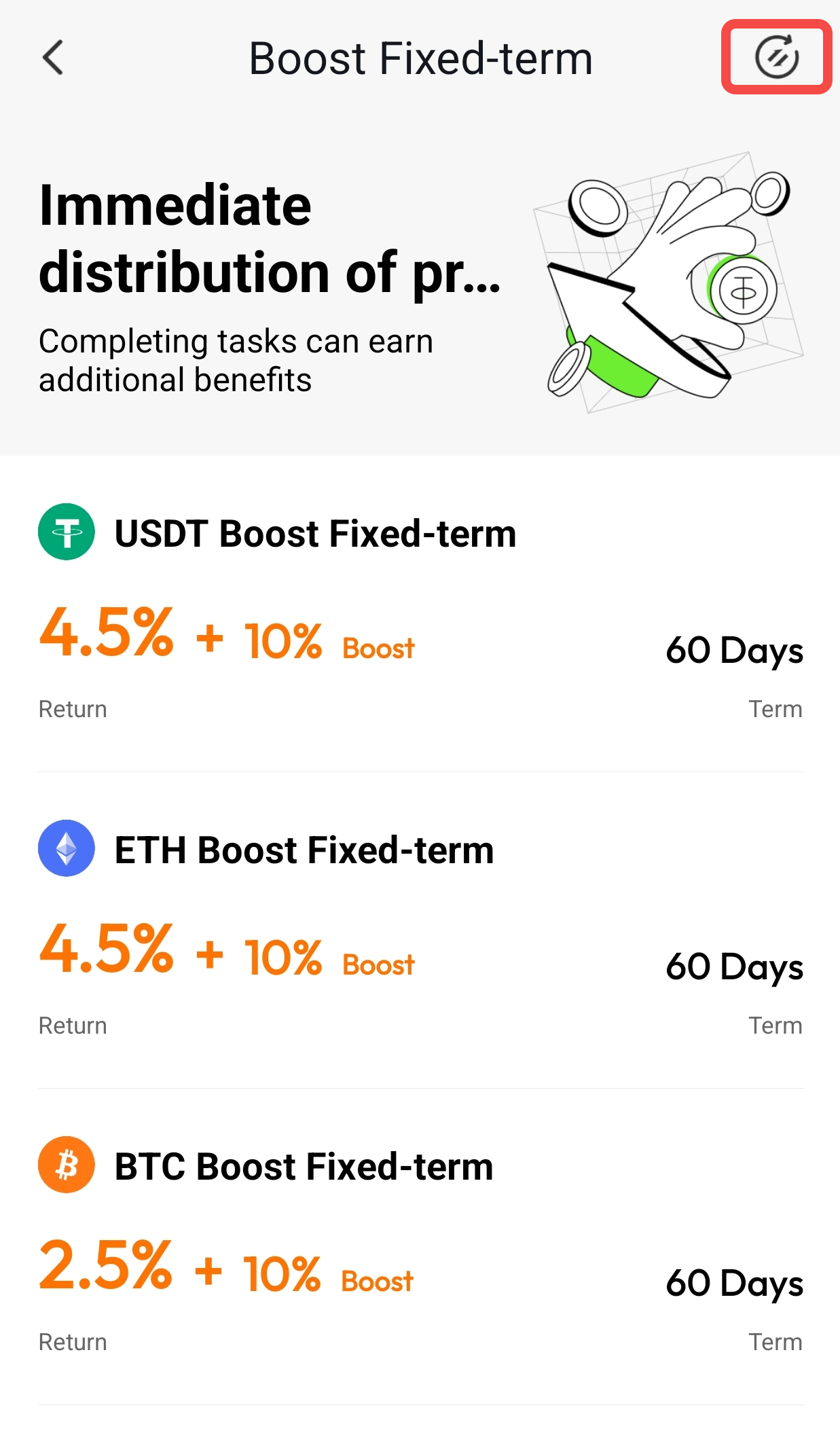Tap the back arrow icon

pos(53,58)
